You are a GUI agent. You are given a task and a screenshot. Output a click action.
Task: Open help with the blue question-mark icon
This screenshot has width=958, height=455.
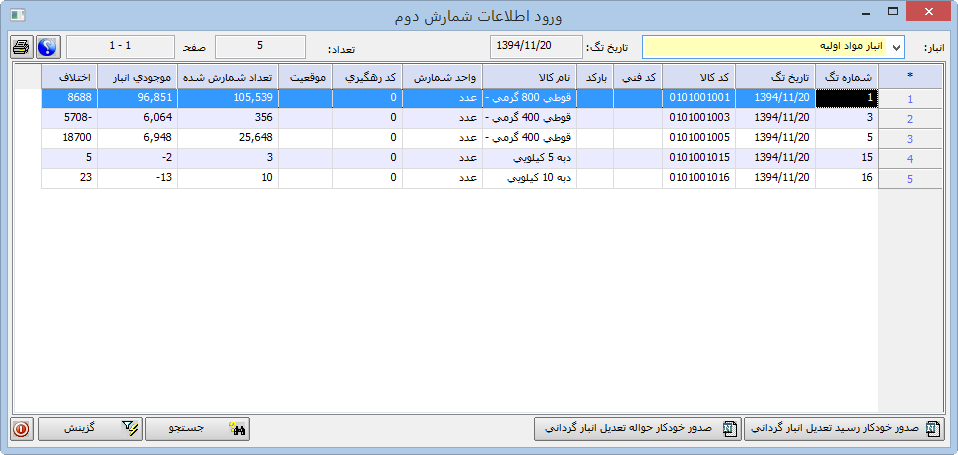[47, 47]
